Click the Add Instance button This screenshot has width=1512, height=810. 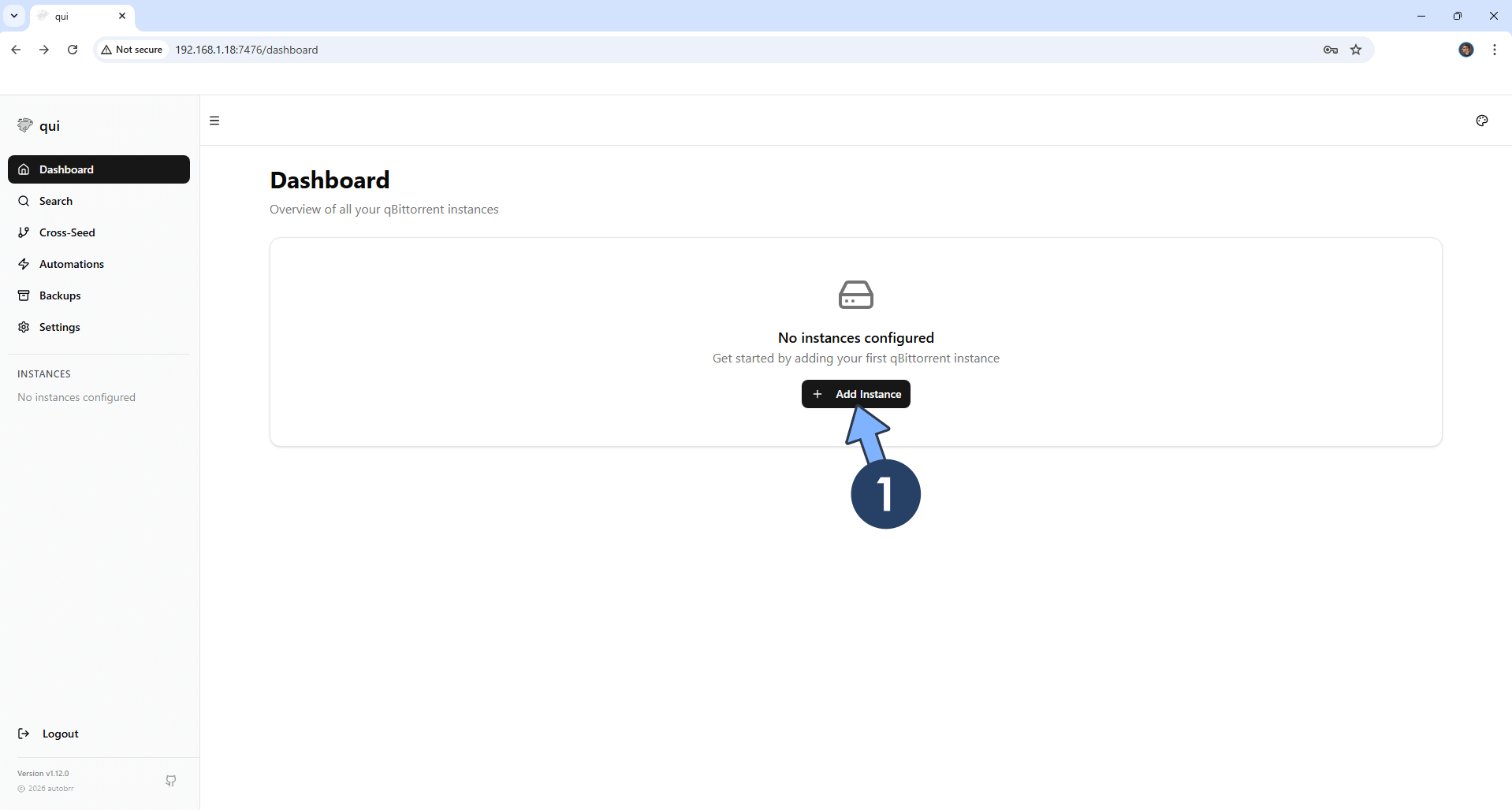[856, 394]
